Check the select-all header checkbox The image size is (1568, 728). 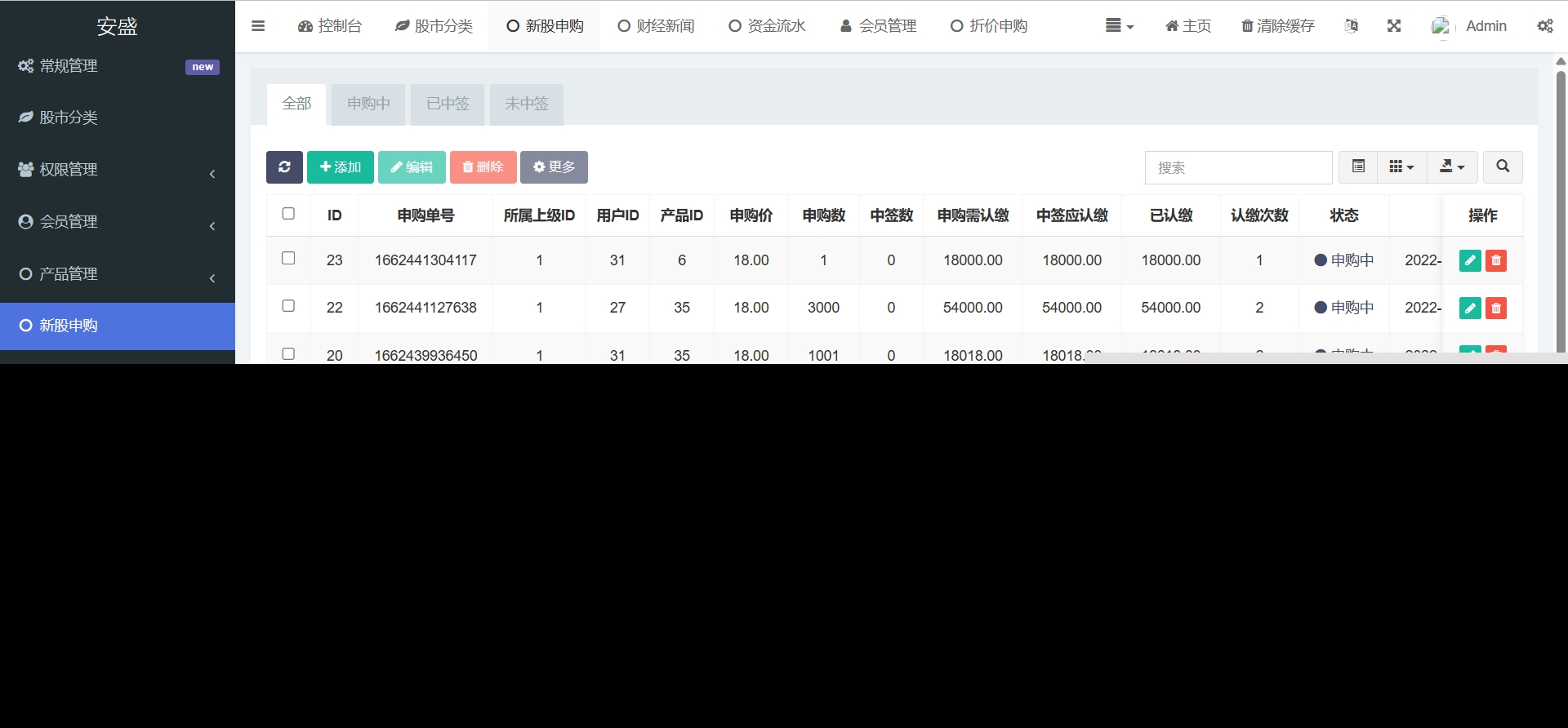[288, 214]
